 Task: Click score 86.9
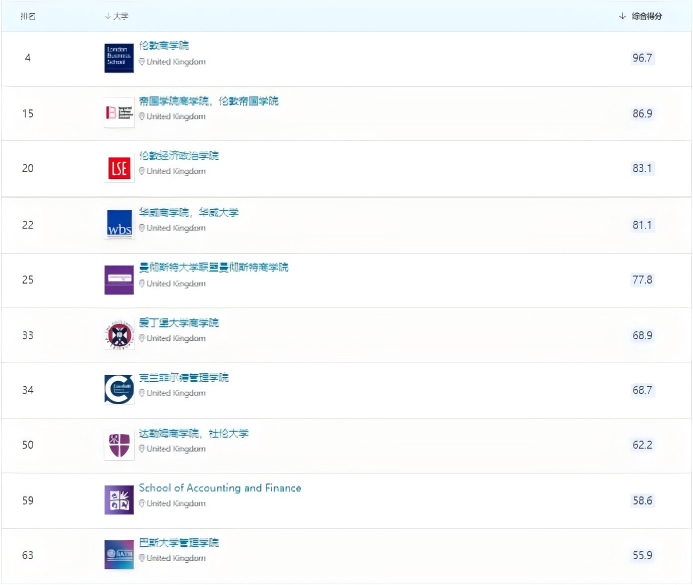pyautogui.click(x=642, y=114)
